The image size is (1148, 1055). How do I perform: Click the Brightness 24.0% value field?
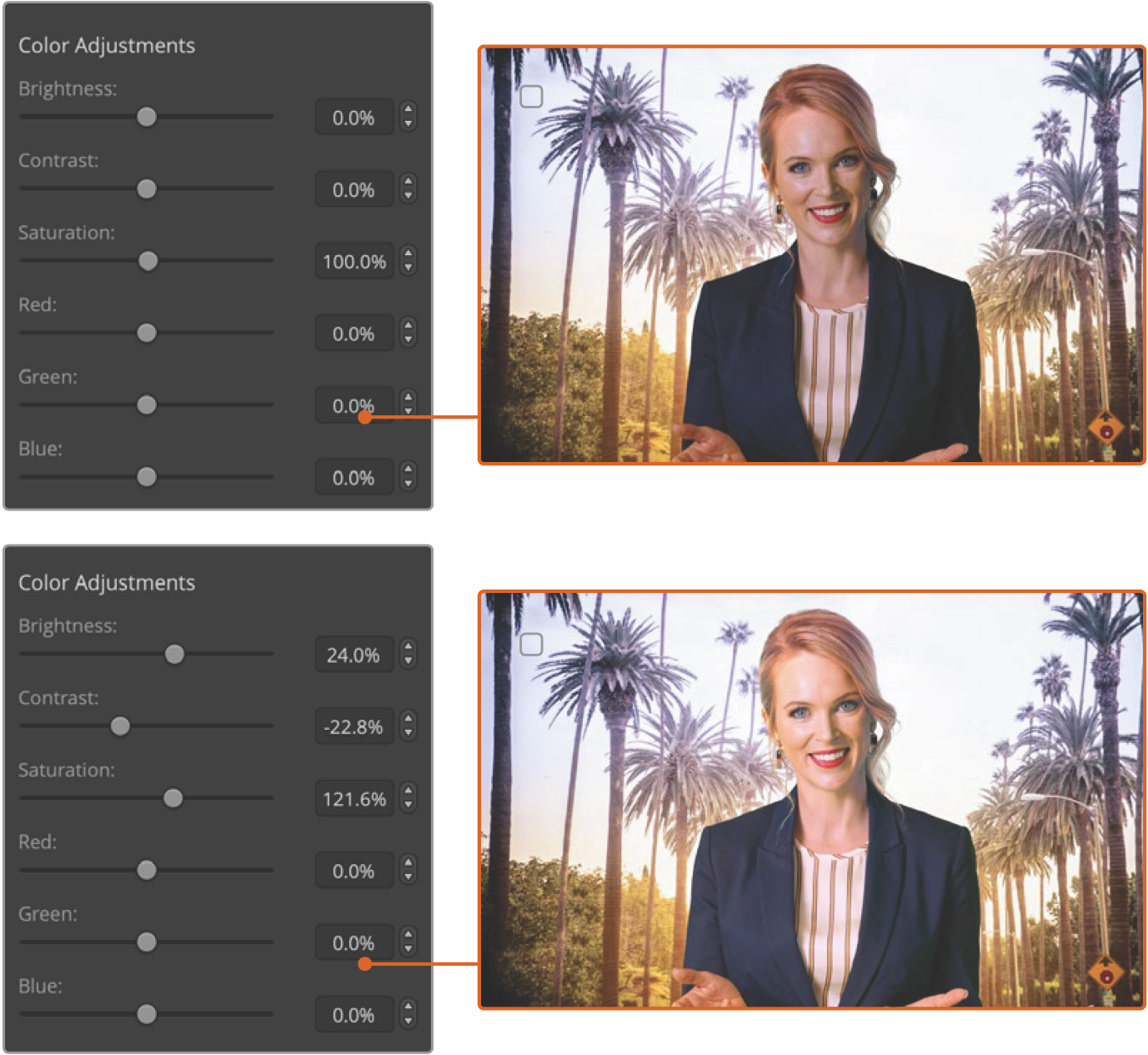point(354,655)
